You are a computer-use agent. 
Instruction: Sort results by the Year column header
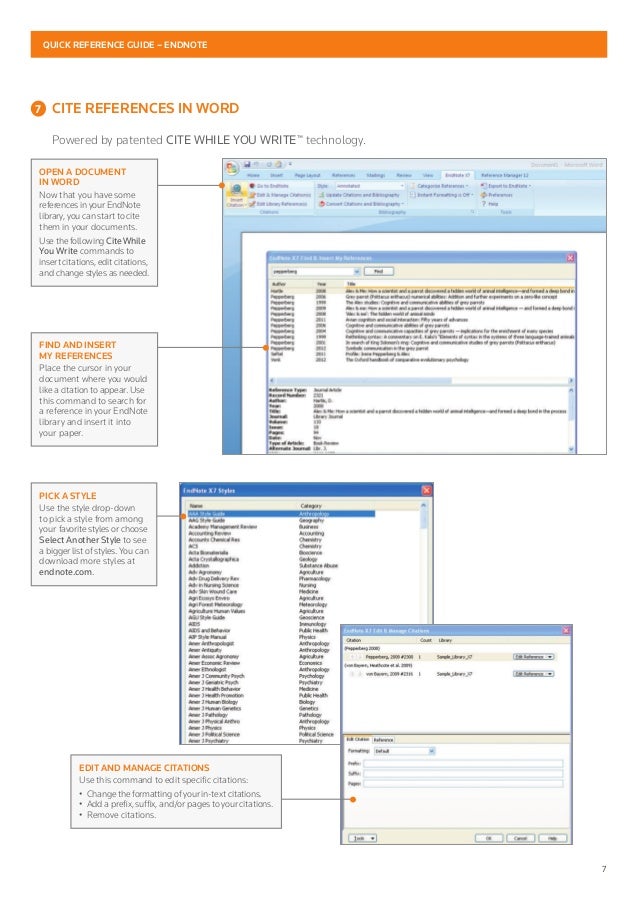pos(329,284)
